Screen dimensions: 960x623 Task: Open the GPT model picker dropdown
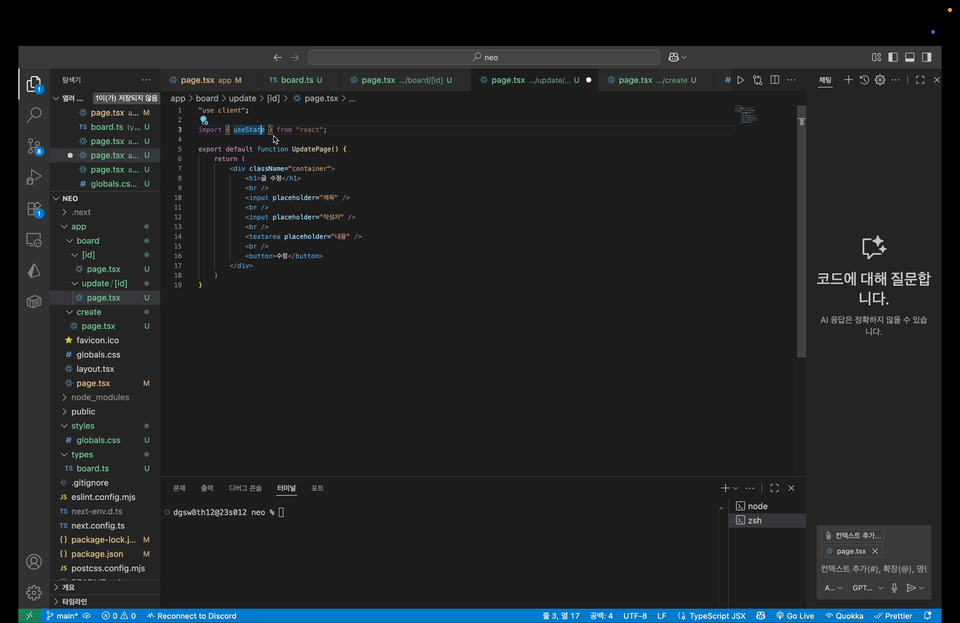[x=868, y=588]
